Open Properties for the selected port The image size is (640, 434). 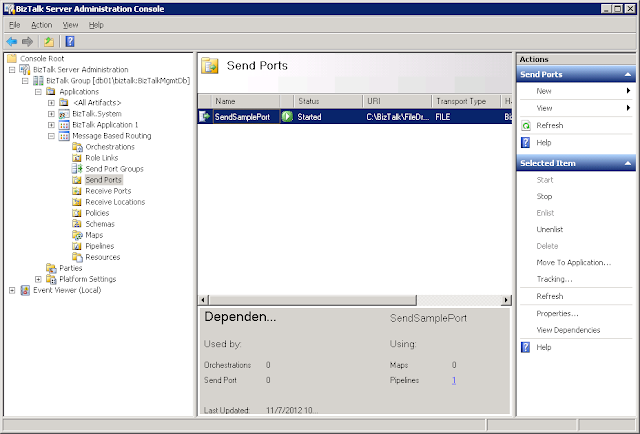(x=557, y=314)
